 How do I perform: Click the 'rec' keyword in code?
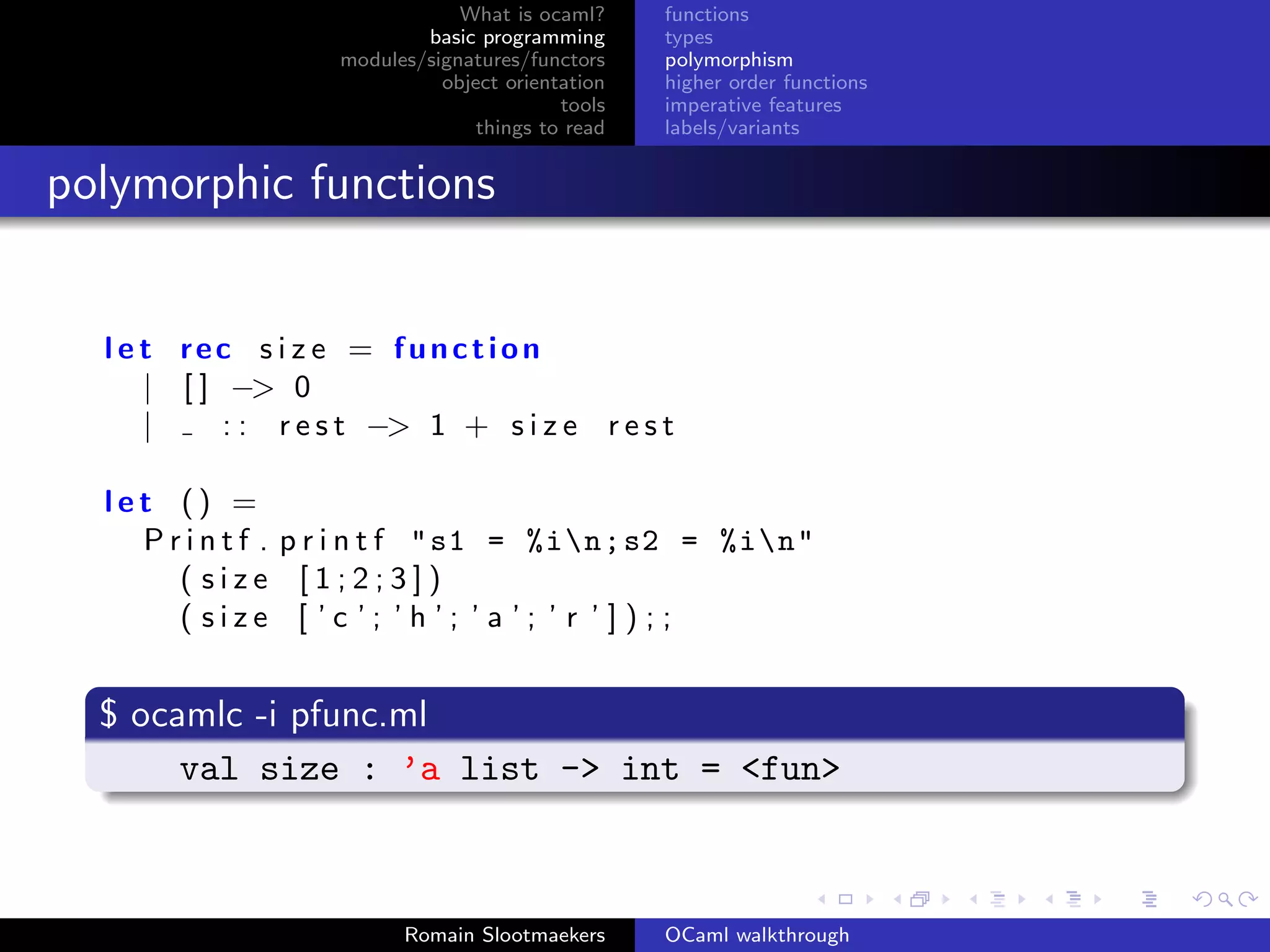[206, 350]
